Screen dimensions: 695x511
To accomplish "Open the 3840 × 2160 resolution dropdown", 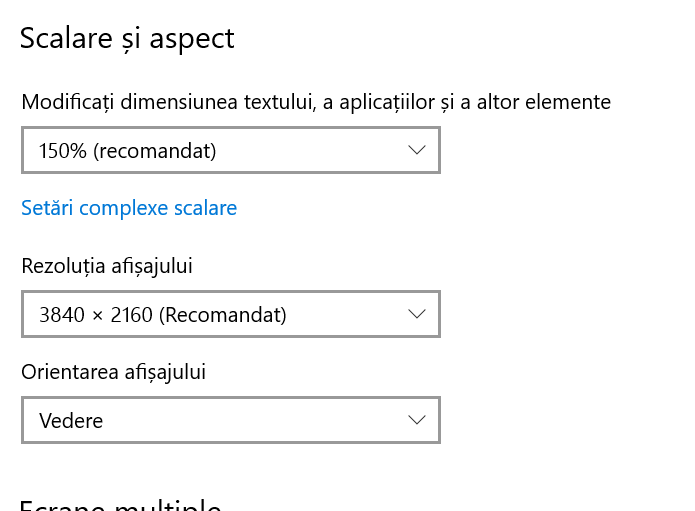I will pos(230,315).
